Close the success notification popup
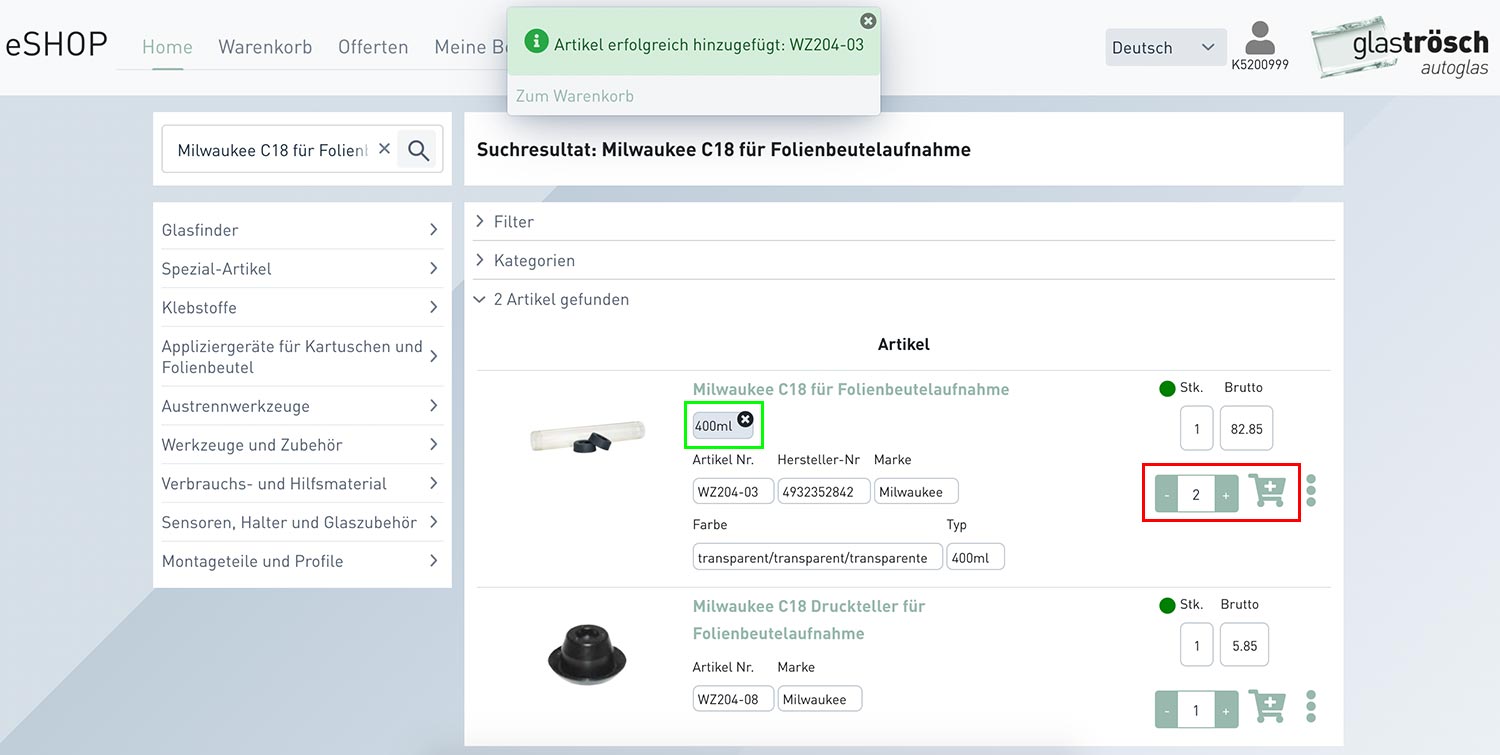This screenshot has height=755, width=1500. click(868, 21)
